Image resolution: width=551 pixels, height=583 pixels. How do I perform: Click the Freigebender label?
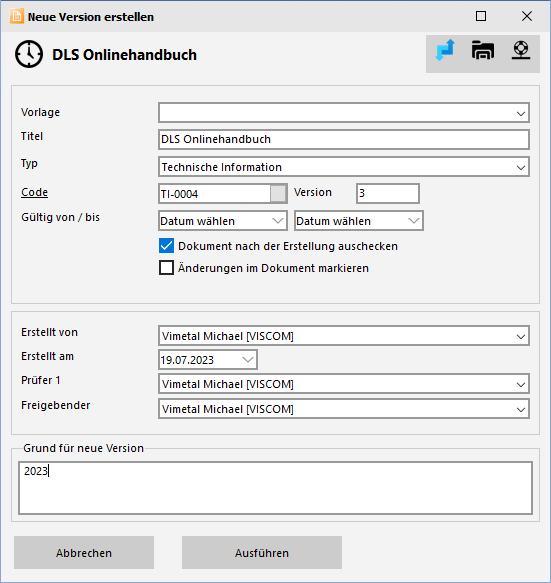[55, 405]
